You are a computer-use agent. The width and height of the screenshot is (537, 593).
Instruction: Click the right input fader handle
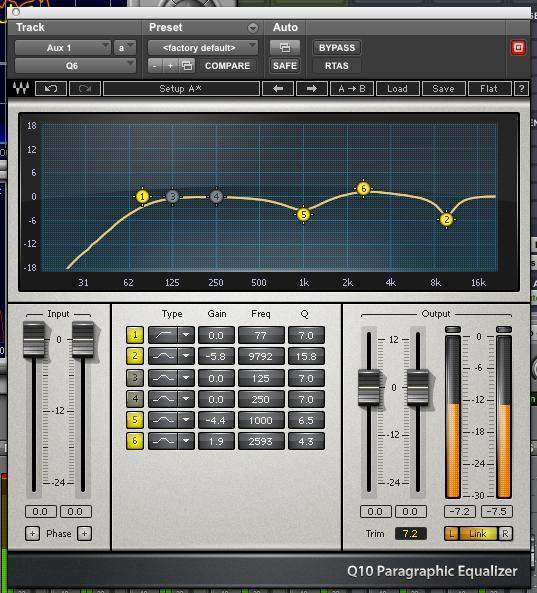[83, 339]
